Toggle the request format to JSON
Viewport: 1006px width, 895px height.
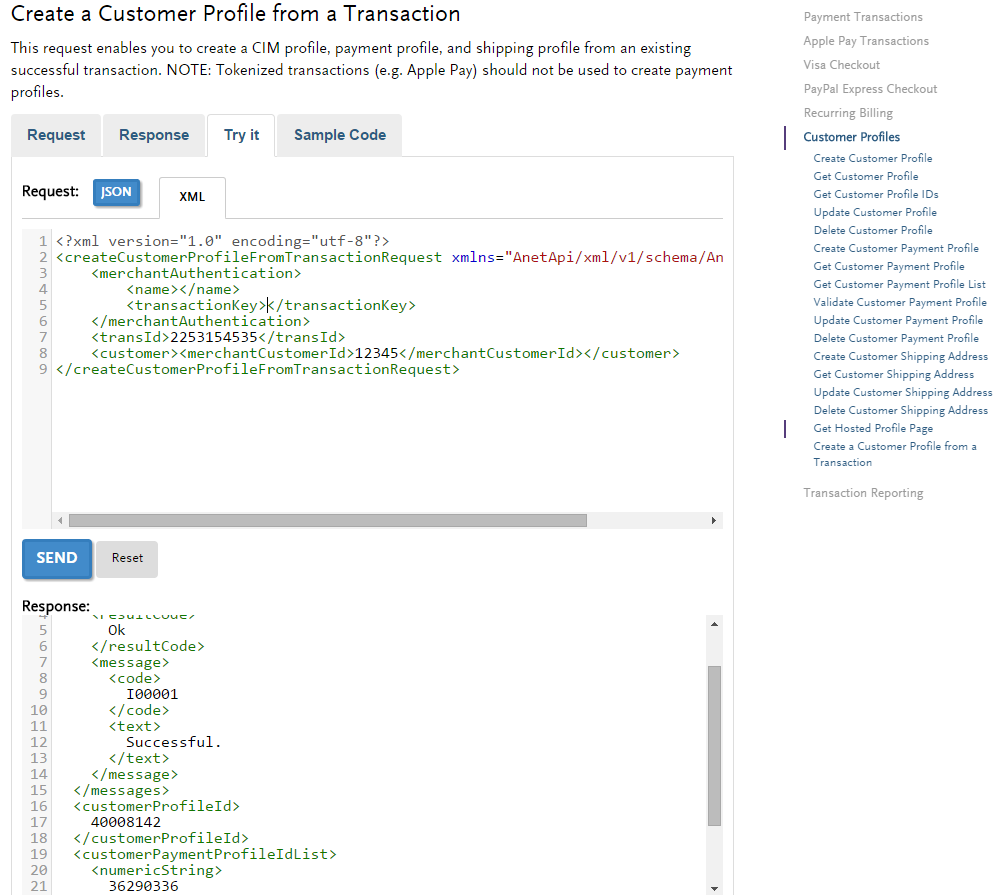(x=117, y=192)
